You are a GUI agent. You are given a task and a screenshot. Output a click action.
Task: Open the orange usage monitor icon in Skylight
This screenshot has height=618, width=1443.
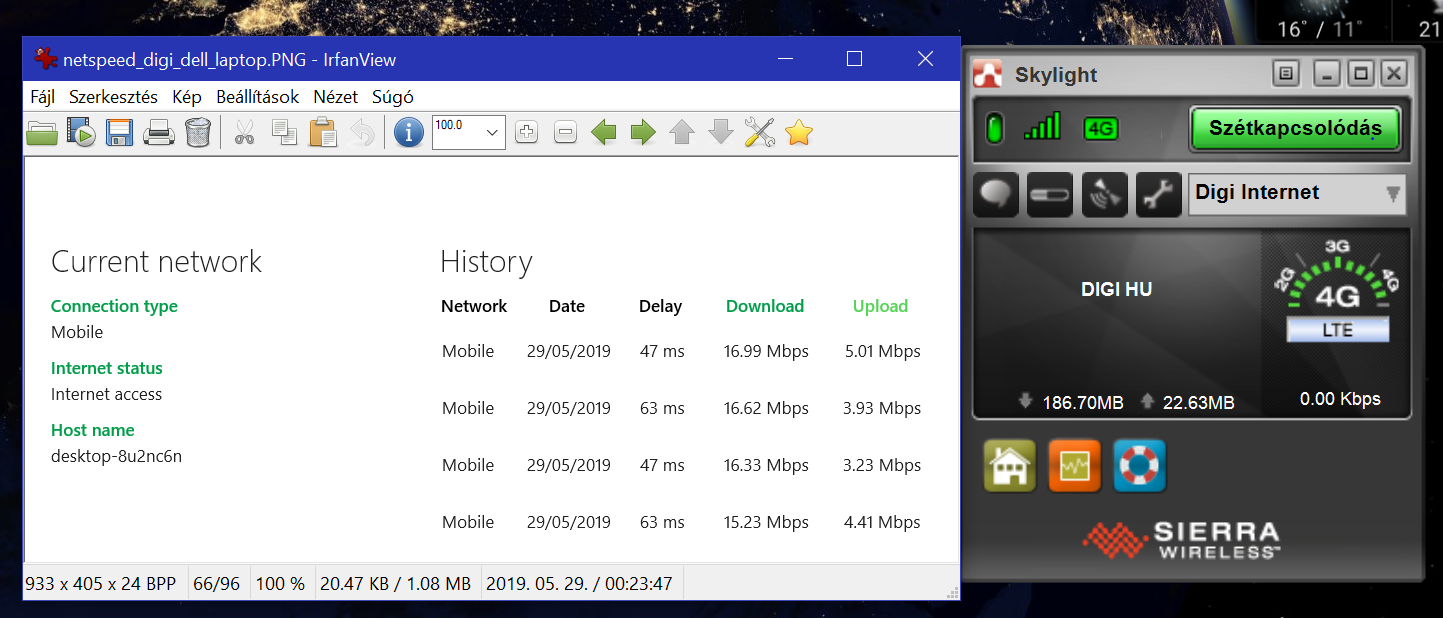pos(1075,466)
